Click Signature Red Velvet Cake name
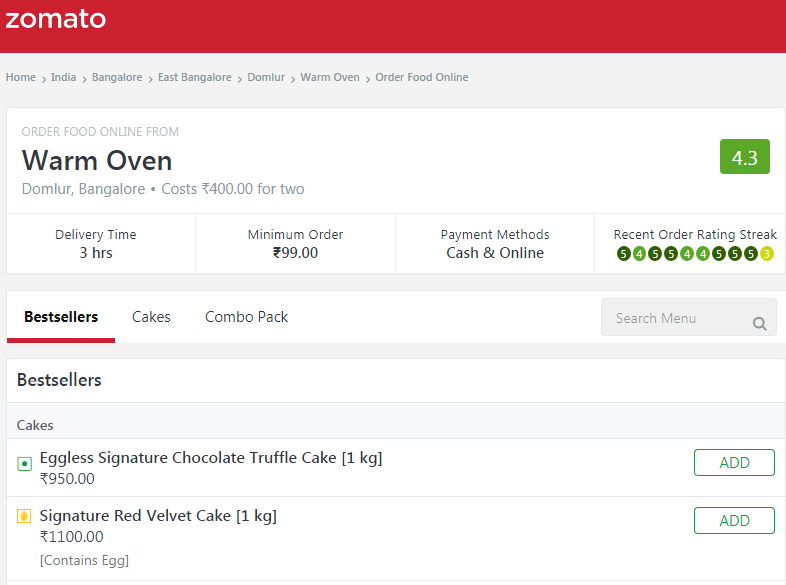This screenshot has height=585, width=786. 158,516
